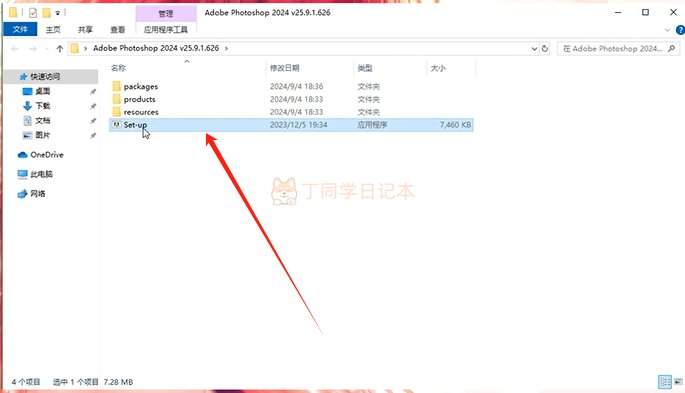This screenshot has height=393, width=685.
Task: Click the properties checkmark icon in quick access toolbar
Action: pyautogui.click(x=33, y=13)
